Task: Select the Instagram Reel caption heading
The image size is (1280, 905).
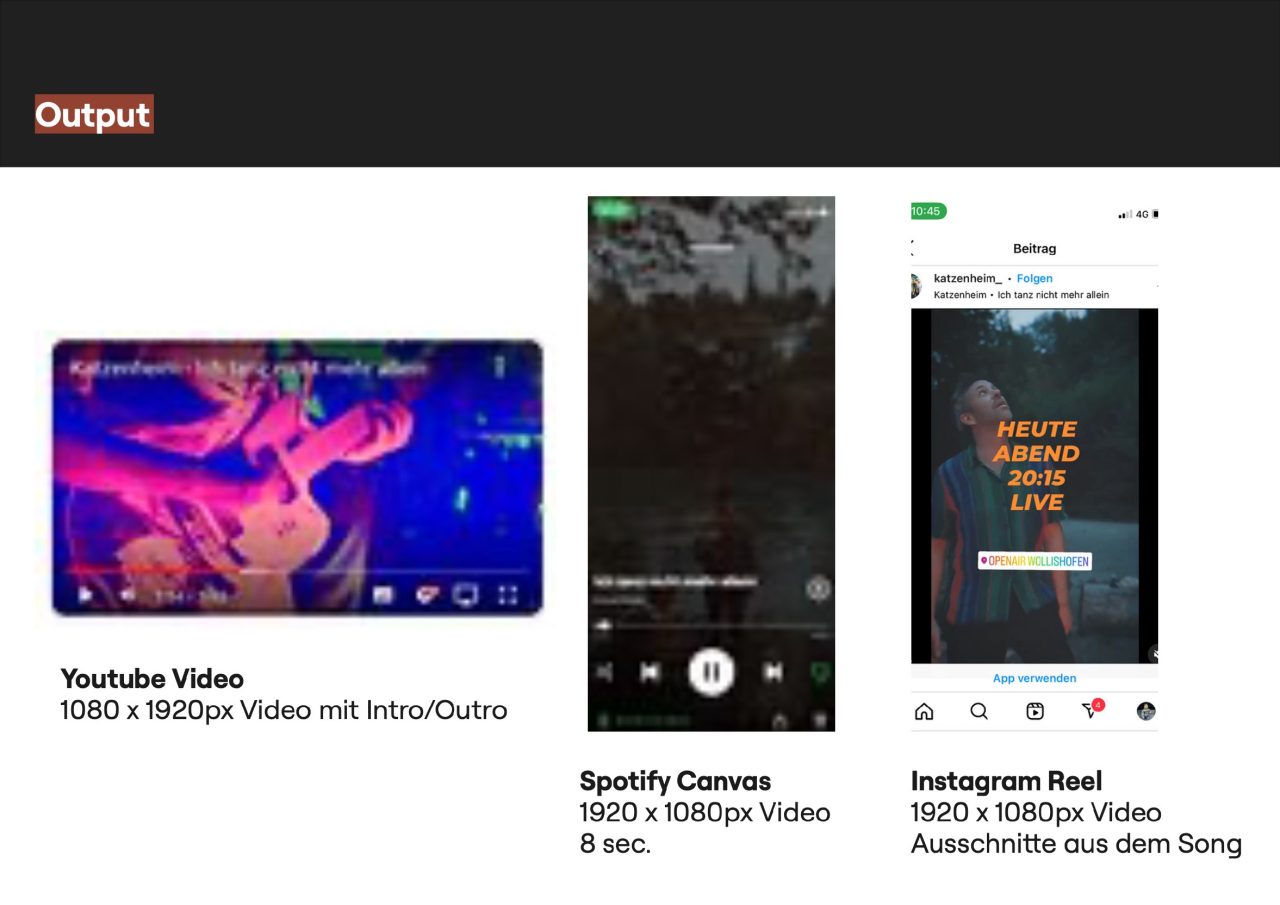Action: coord(1006,781)
